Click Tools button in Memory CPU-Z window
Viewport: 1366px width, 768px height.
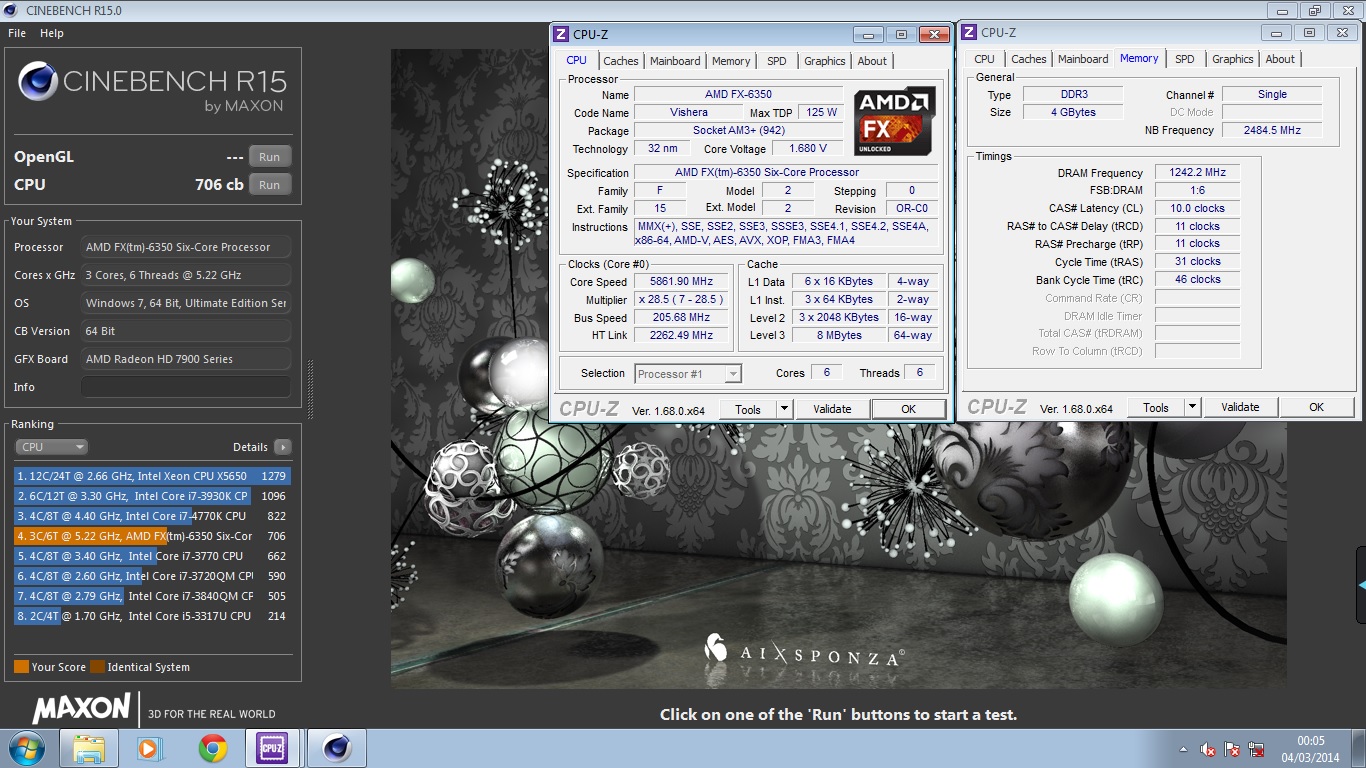click(1156, 407)
